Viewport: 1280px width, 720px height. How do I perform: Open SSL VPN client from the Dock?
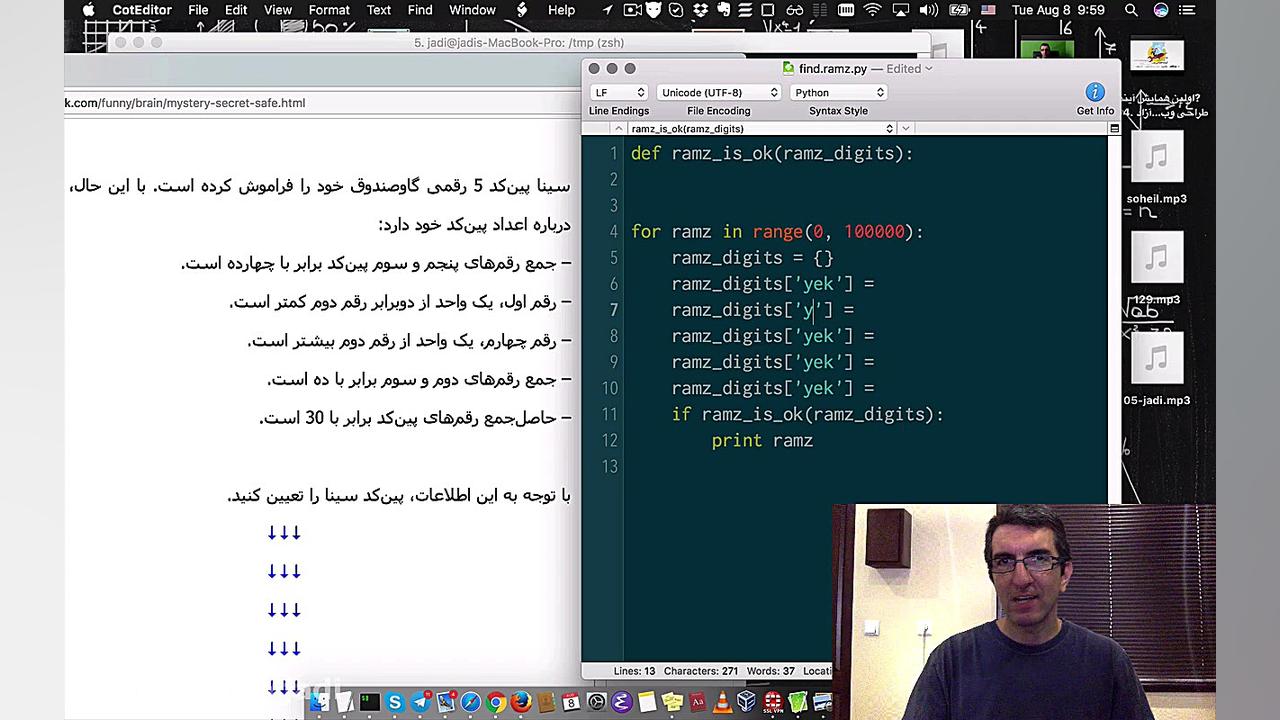click(x=773, y=702)
